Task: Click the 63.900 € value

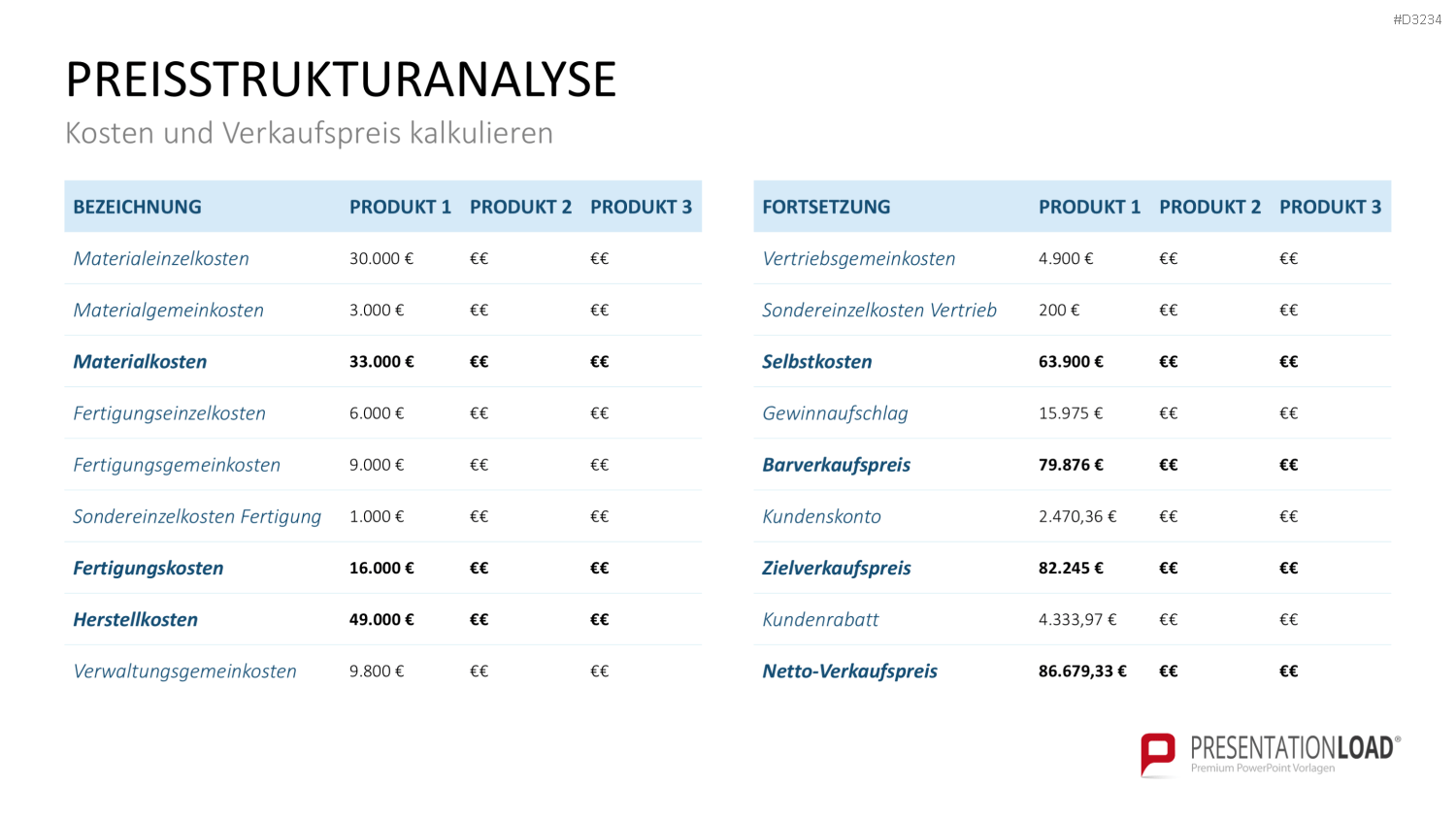Action: [x=1071, y=361]
